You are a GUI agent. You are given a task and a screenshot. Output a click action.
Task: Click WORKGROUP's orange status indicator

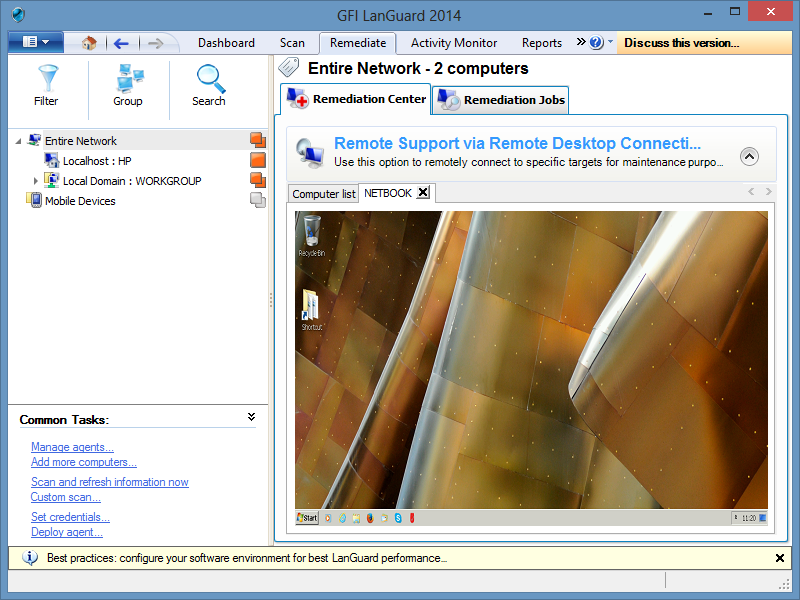point(258,180)
